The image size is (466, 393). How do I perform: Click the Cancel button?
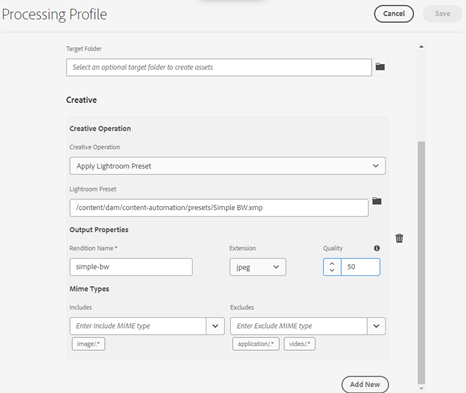coord(394,14)
